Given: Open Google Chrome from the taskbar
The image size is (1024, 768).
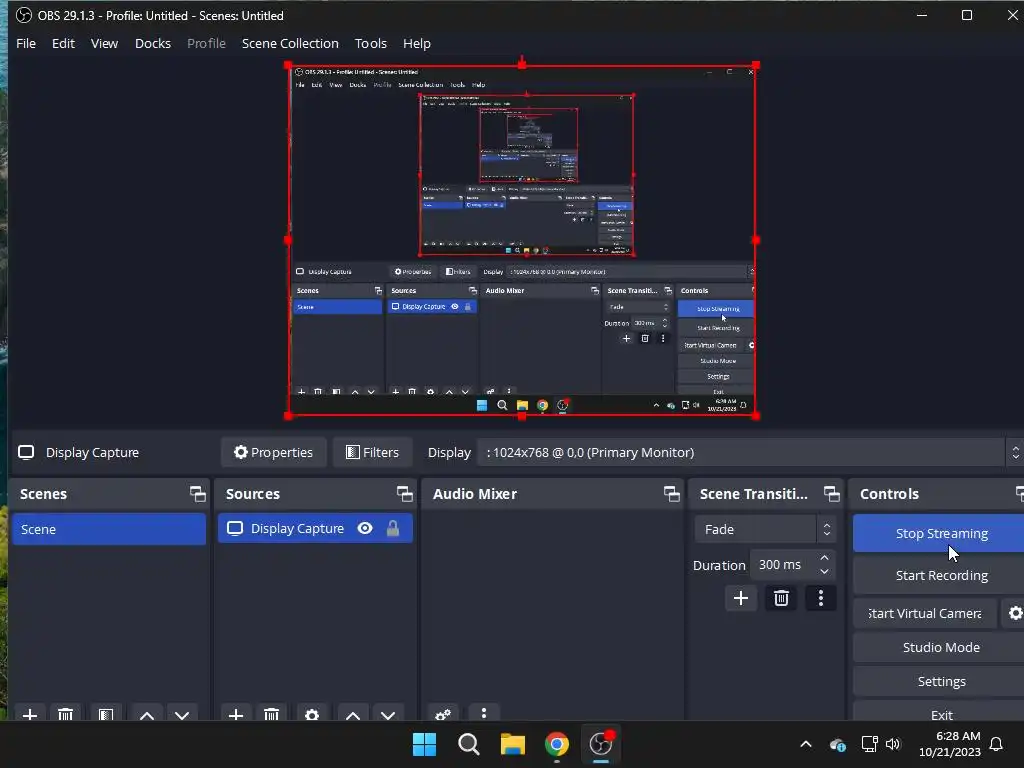Looking at the screenshot, I should (556, 744).
